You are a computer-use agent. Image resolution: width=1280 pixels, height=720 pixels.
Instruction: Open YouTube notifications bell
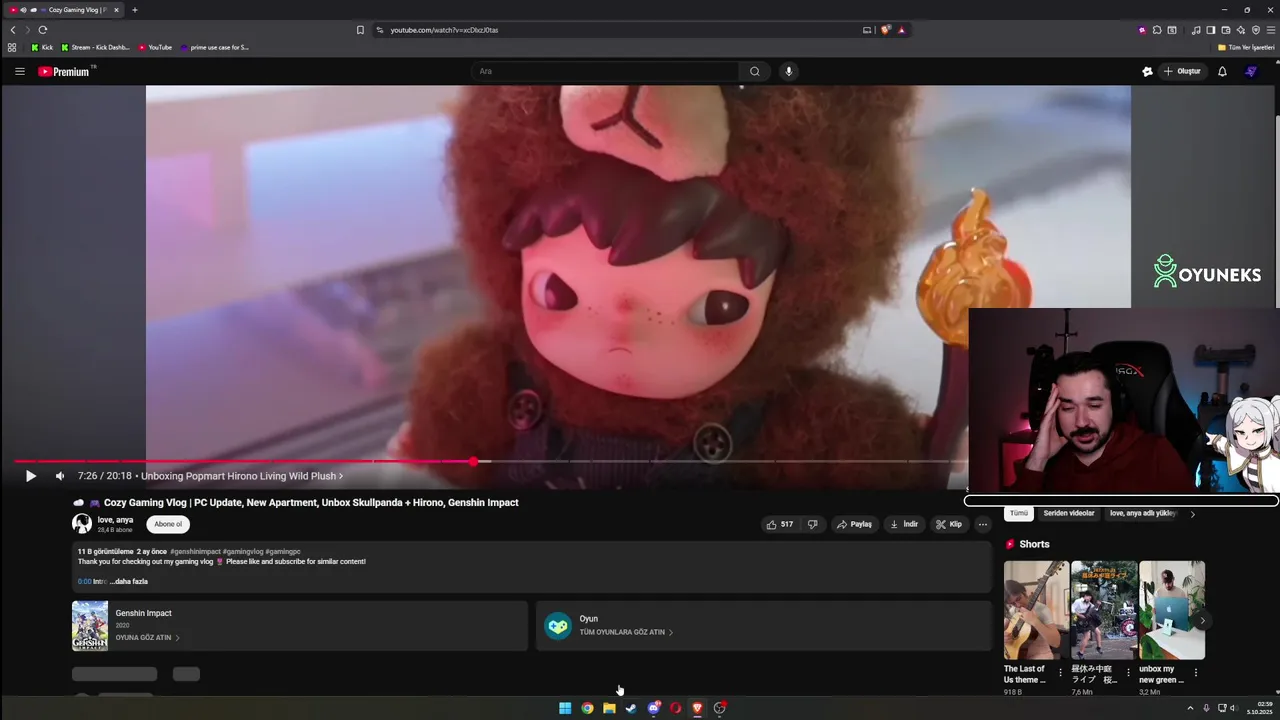[x=1222, y=71]
